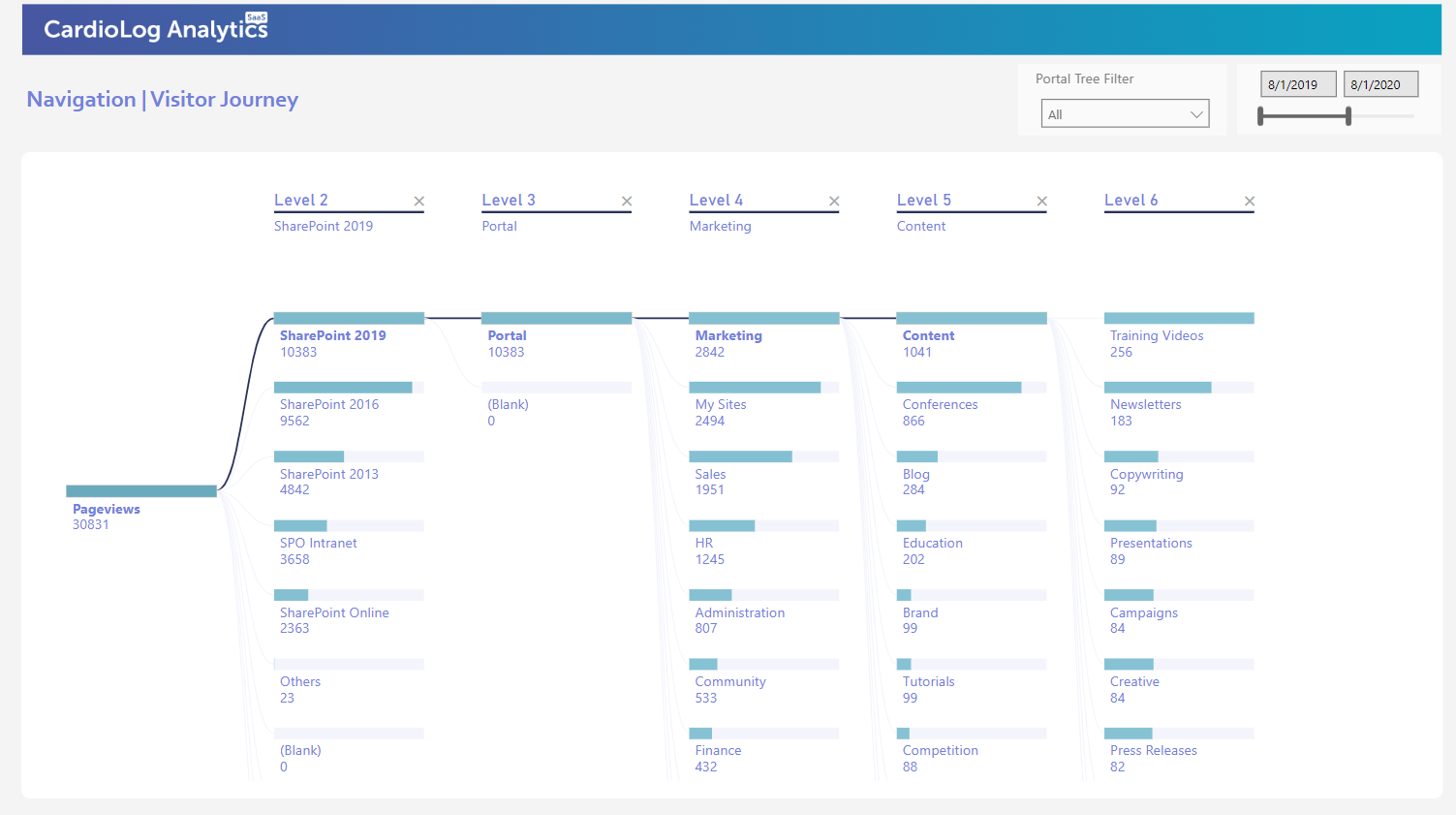Screen dimensions: 1456x815
Task: Select the My Sites node
Action: (x=764, y=388)
